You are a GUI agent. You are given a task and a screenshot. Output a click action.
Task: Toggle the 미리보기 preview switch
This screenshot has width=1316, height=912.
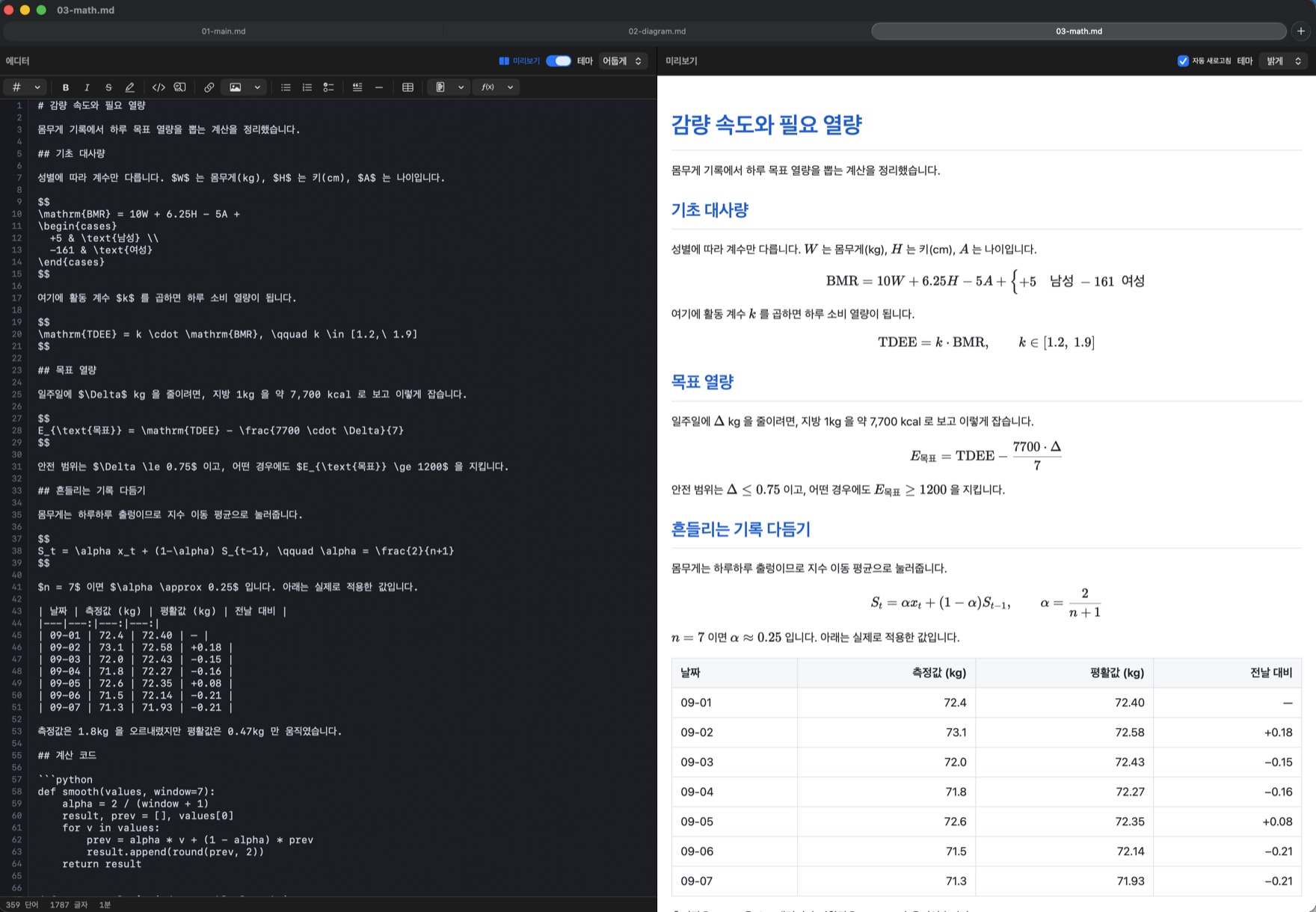[559, 61]
